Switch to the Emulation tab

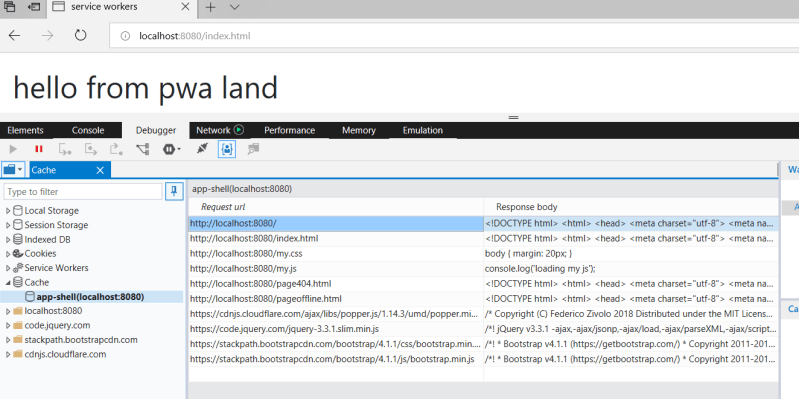tap(422, 130)
